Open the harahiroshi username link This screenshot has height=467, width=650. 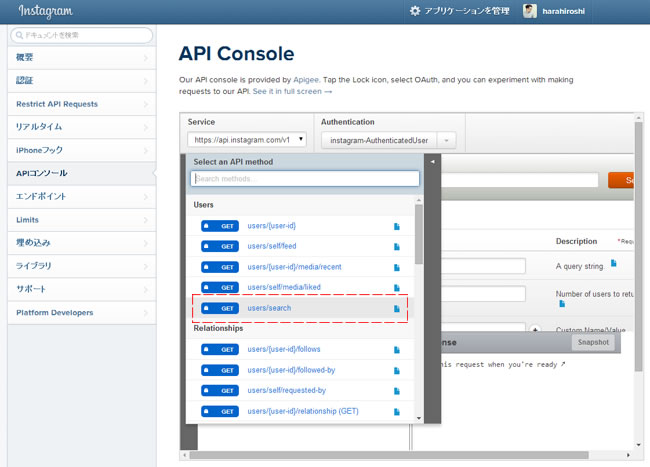point(563,11)
